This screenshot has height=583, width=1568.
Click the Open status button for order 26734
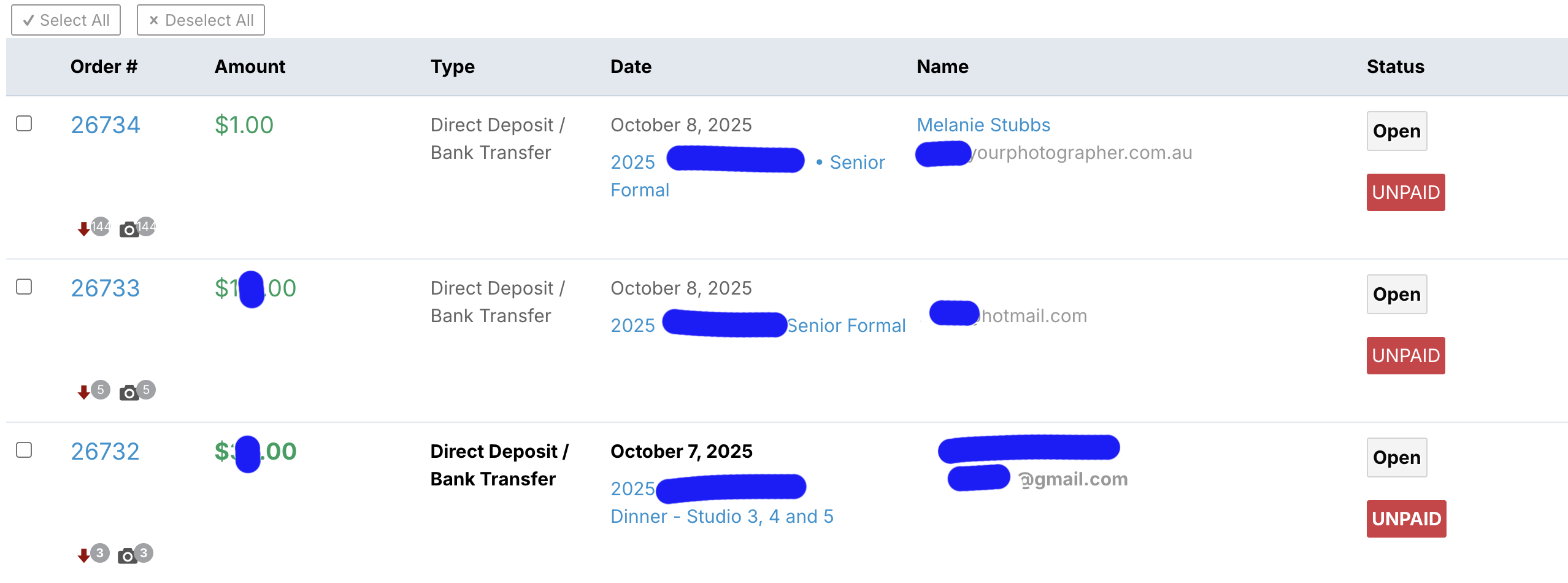tap(1396, 131)
